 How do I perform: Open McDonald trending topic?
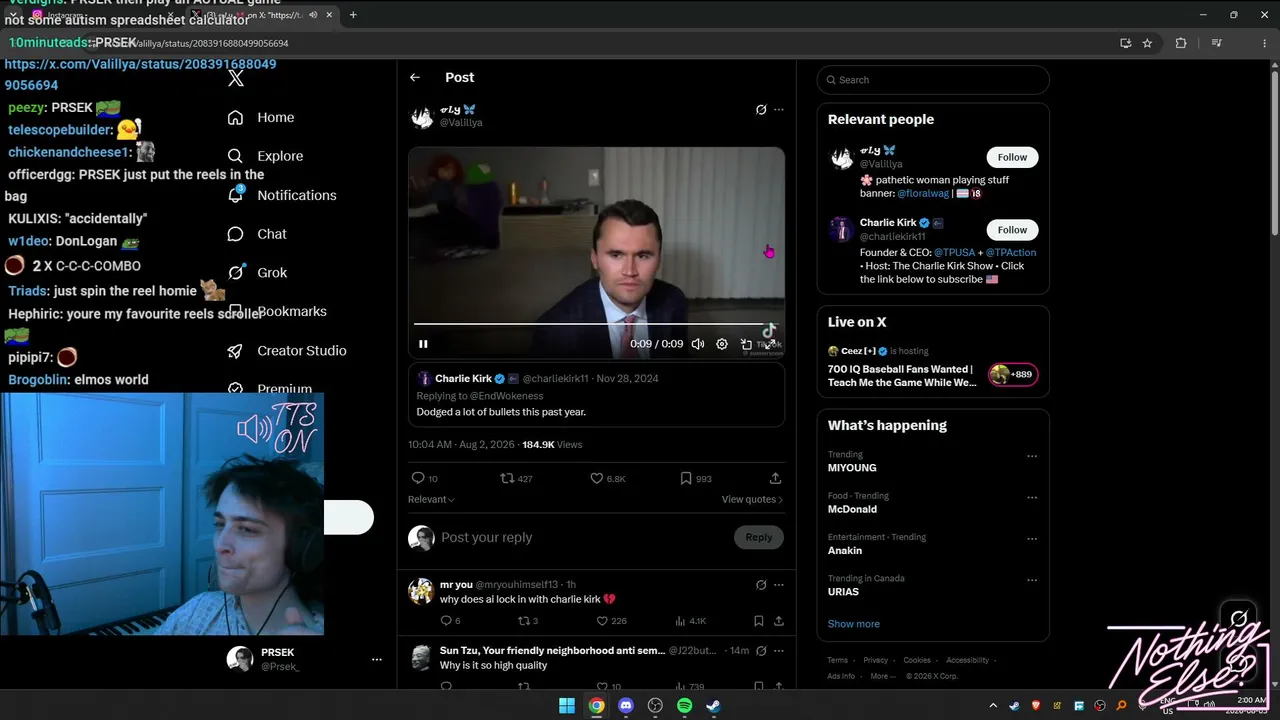point(852,509)
